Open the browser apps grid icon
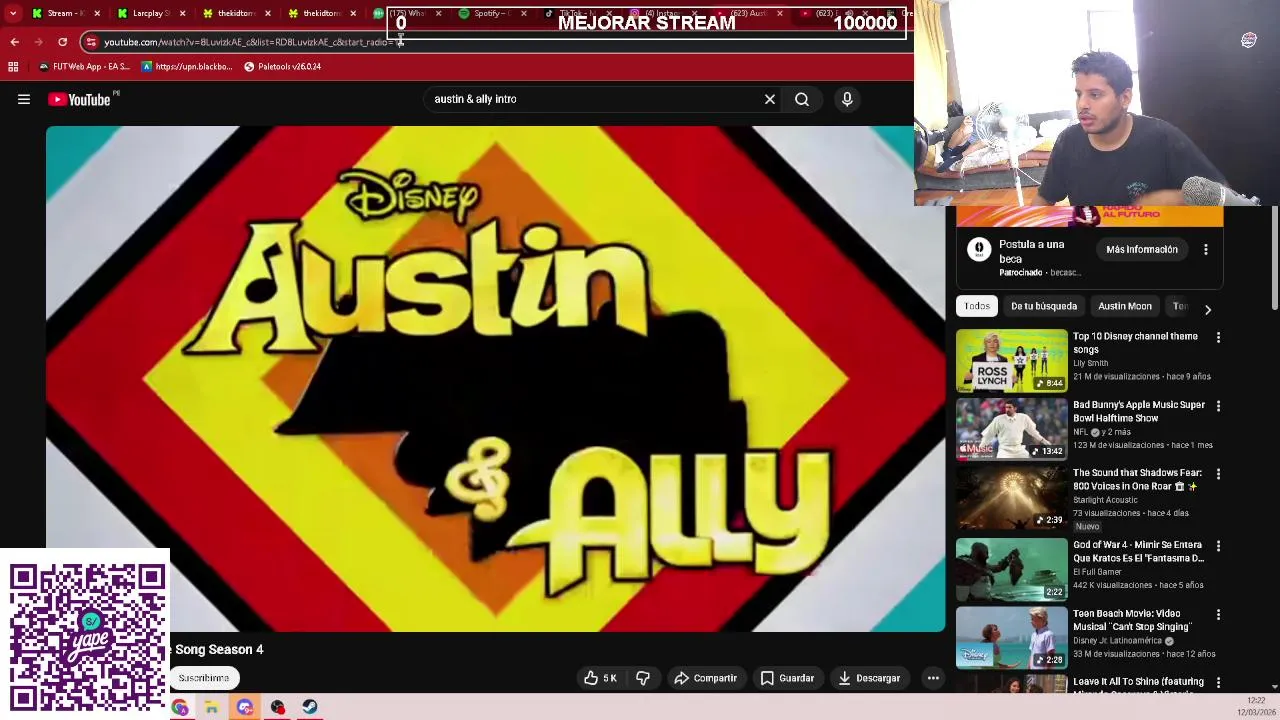The image size is (1280, 720). pyautogui.click(x=13, y=67)
